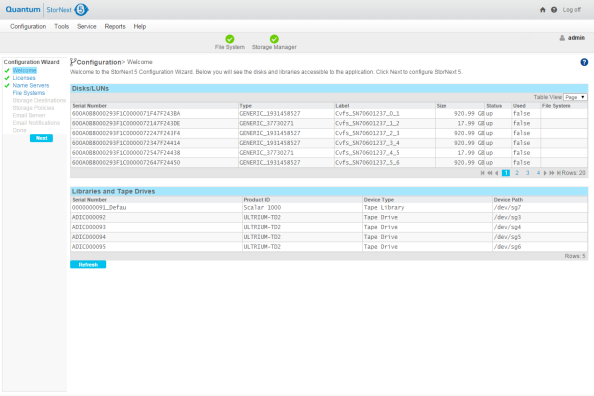Click label Cvfs_SN70601237_4_5
This screenshot has height=396, width=594.
coord(367,153)
